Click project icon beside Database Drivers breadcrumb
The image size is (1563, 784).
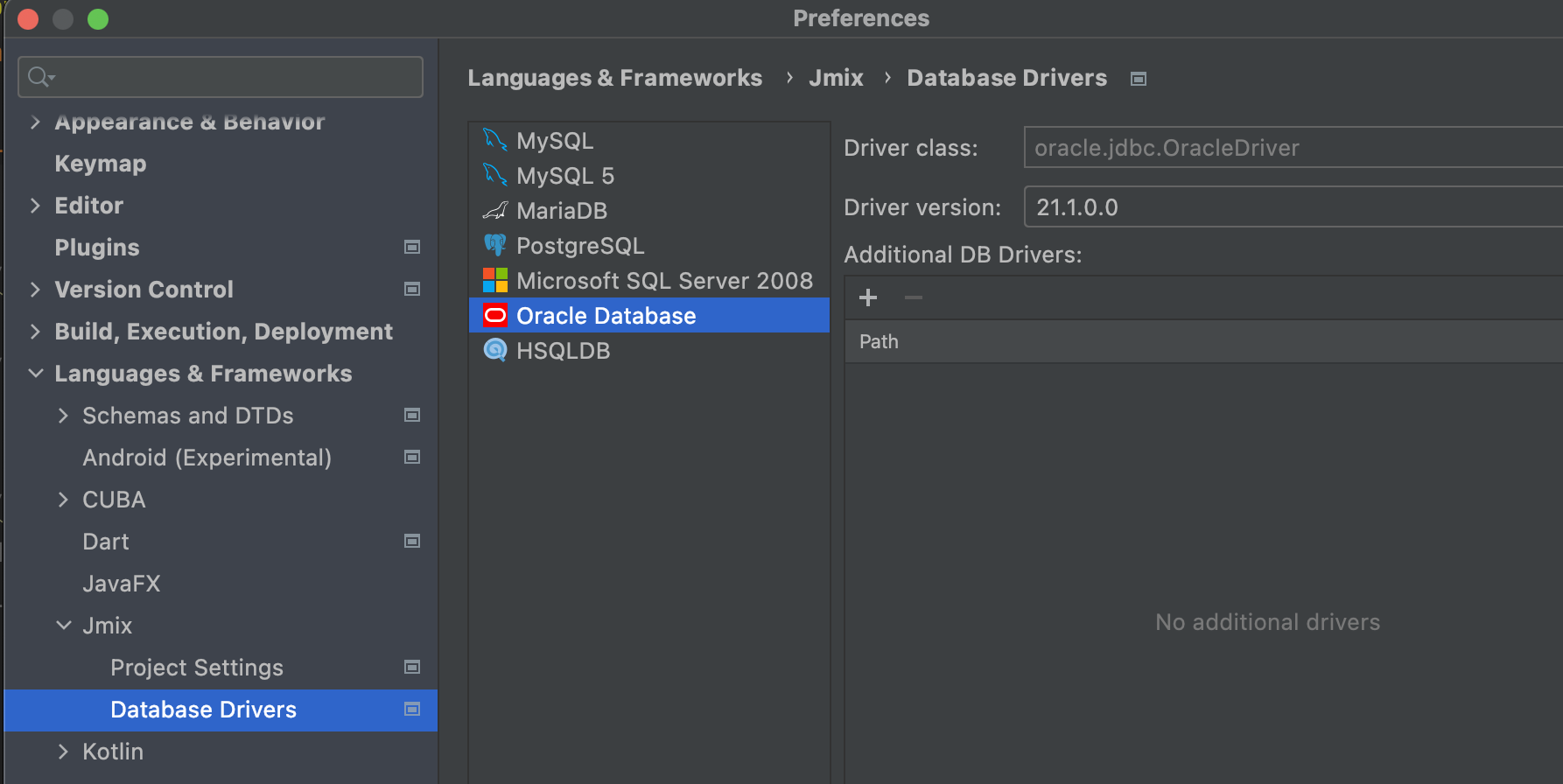point(1139,79)
